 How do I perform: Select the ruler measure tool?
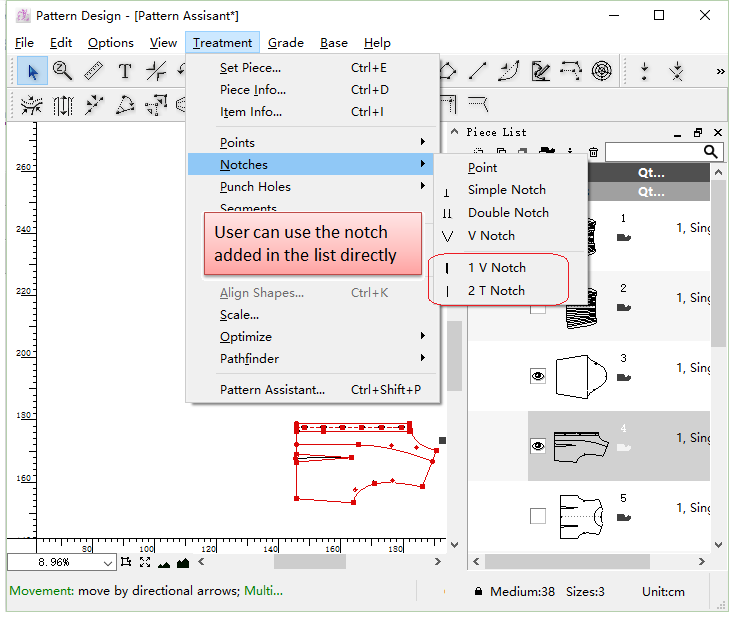(93, 71)
